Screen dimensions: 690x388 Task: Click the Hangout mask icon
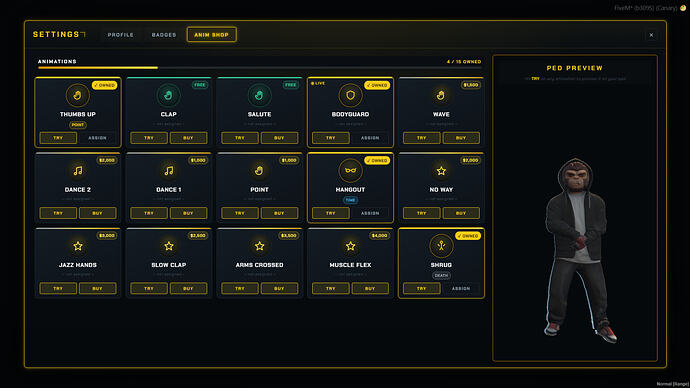pos(350,171)
